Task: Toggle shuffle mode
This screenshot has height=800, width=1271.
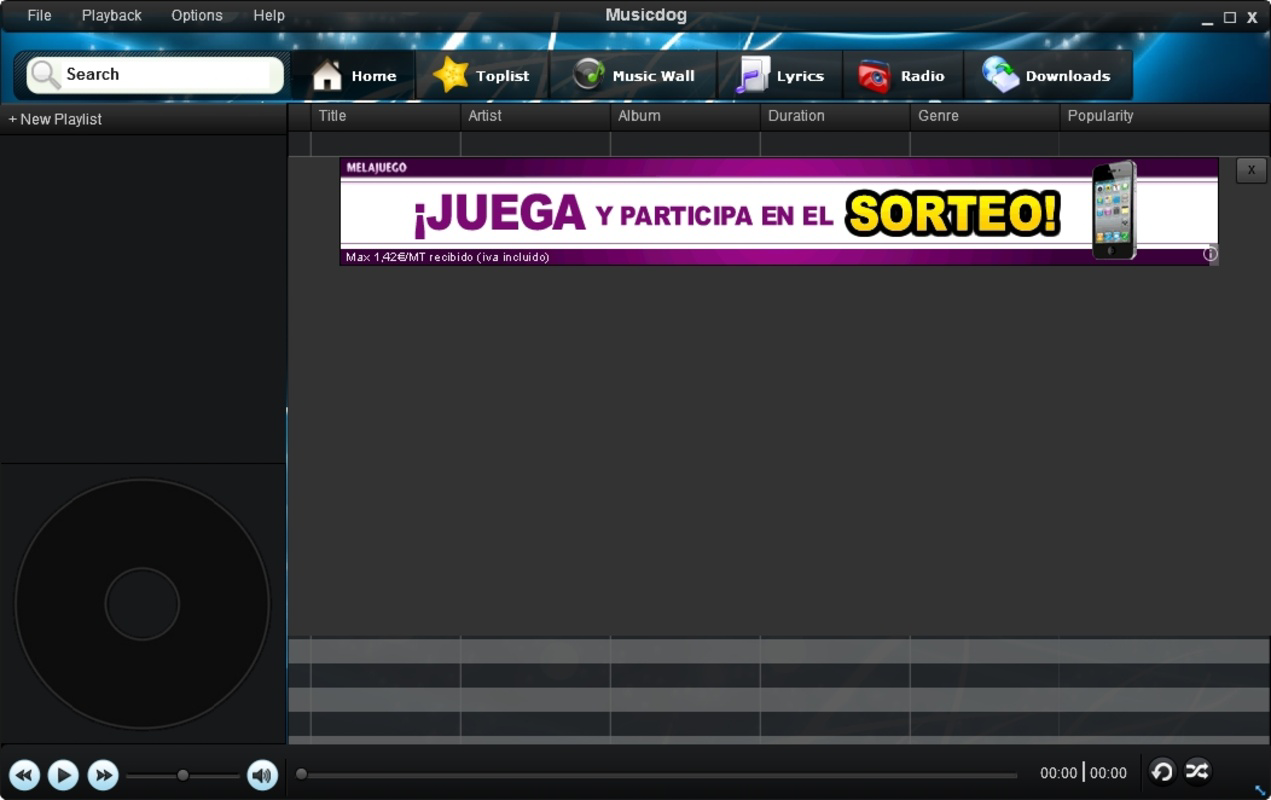Action: click(1197, 771)
